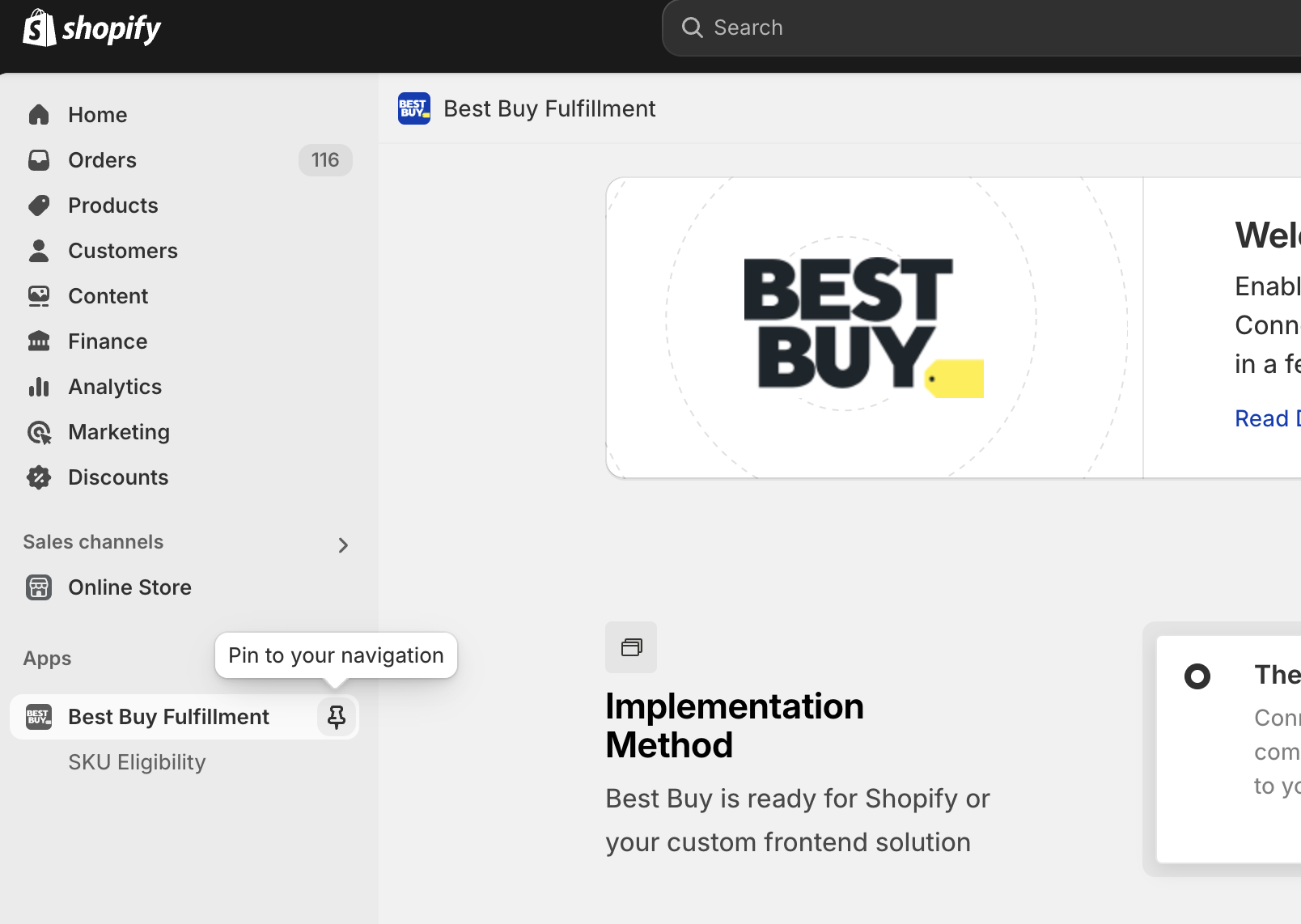This screenshot has width=1301, height=924.
Task: Click the large Best Buy logo image
Action: pyautogui.click(x=863, y=328)
